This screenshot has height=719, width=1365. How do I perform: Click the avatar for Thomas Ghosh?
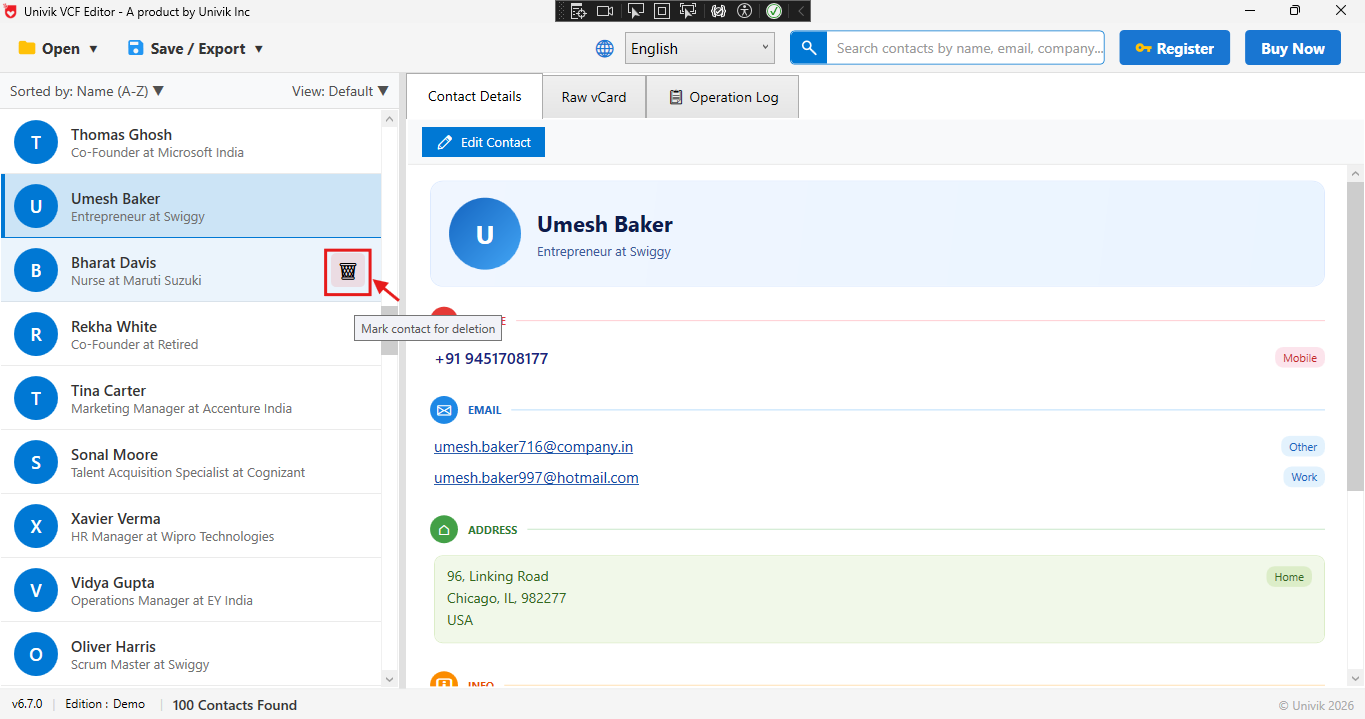click(x=36, y=143)
